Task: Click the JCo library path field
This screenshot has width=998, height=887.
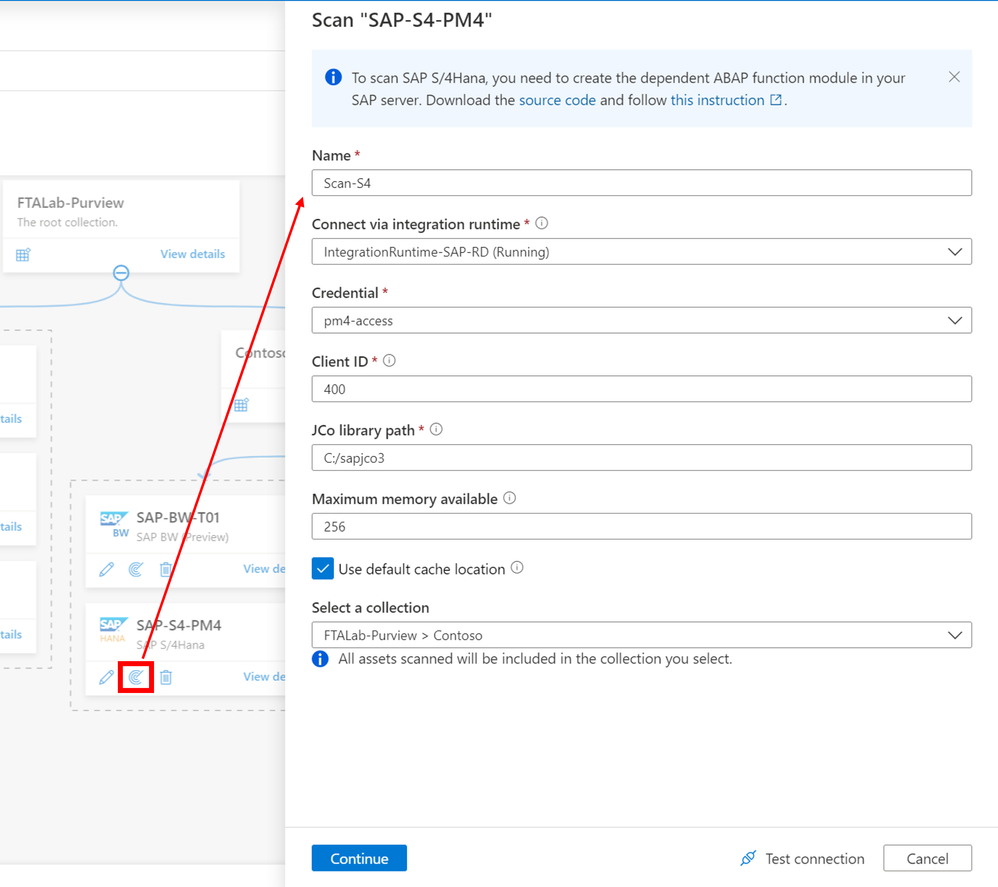Action: click(642, 457)
